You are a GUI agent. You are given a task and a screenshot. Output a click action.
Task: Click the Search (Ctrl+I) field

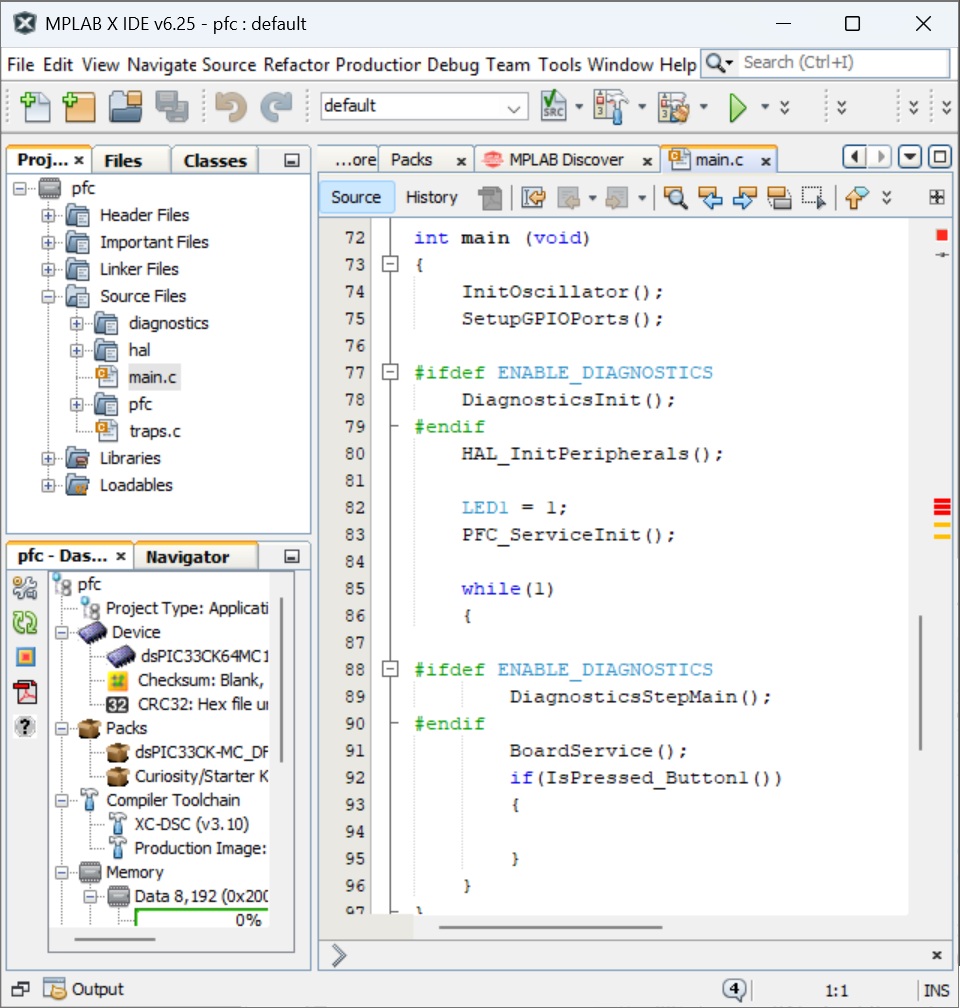843,63
